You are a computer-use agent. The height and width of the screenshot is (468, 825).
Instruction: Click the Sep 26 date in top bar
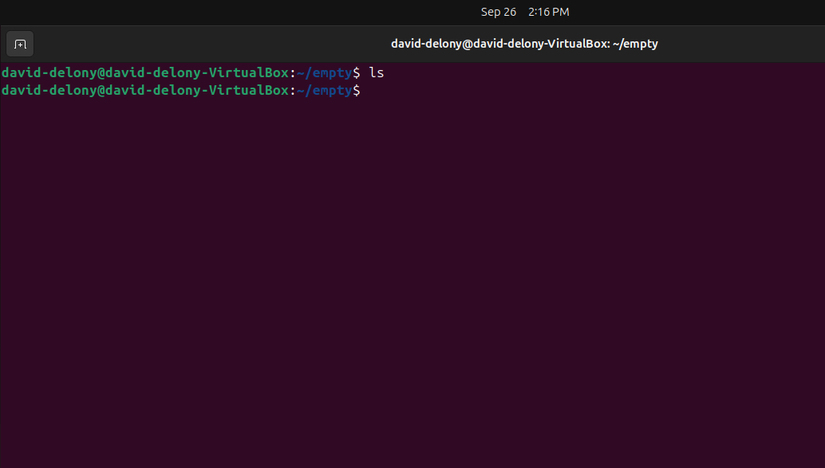(497, 12)
